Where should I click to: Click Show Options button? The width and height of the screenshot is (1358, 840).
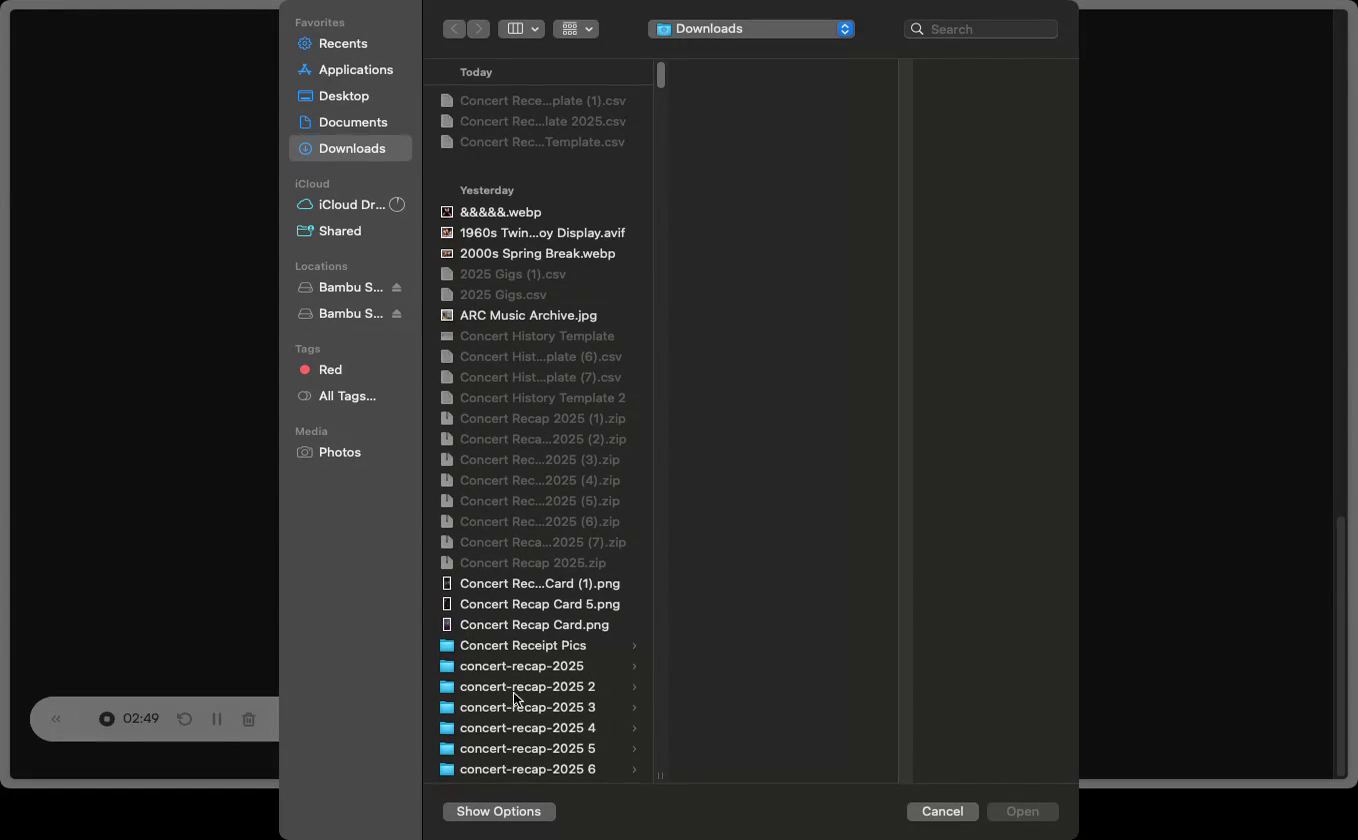click(x=499, y=811)
